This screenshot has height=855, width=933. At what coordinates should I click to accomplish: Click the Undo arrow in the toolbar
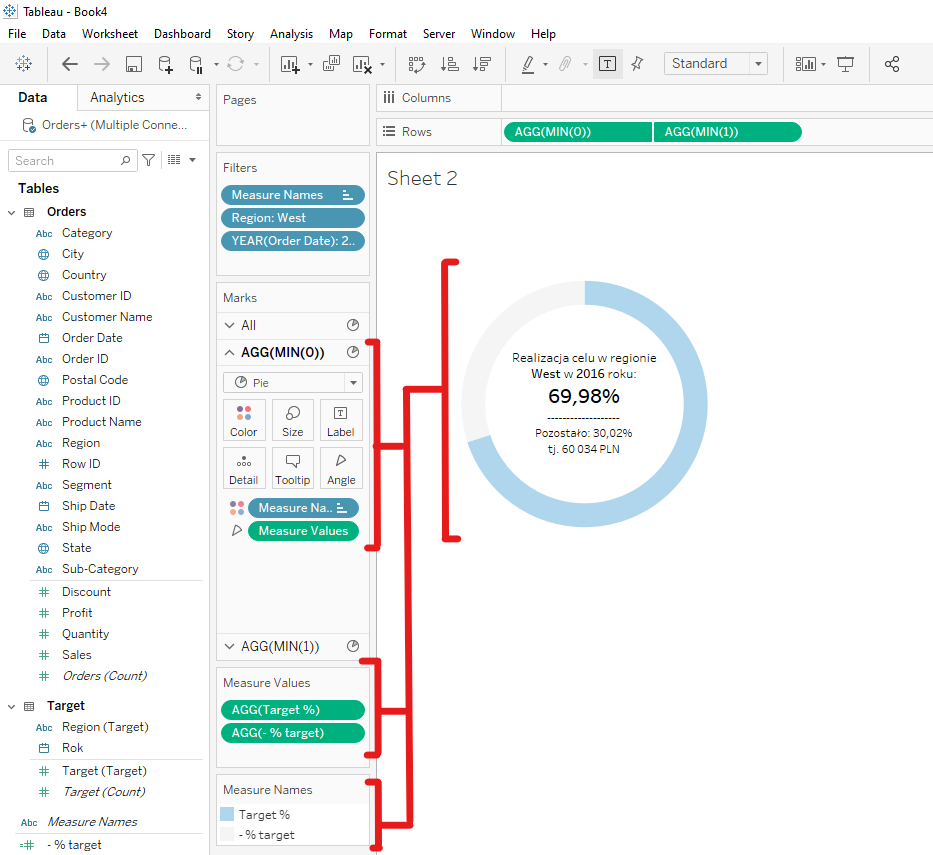click(x=70, y=64)
